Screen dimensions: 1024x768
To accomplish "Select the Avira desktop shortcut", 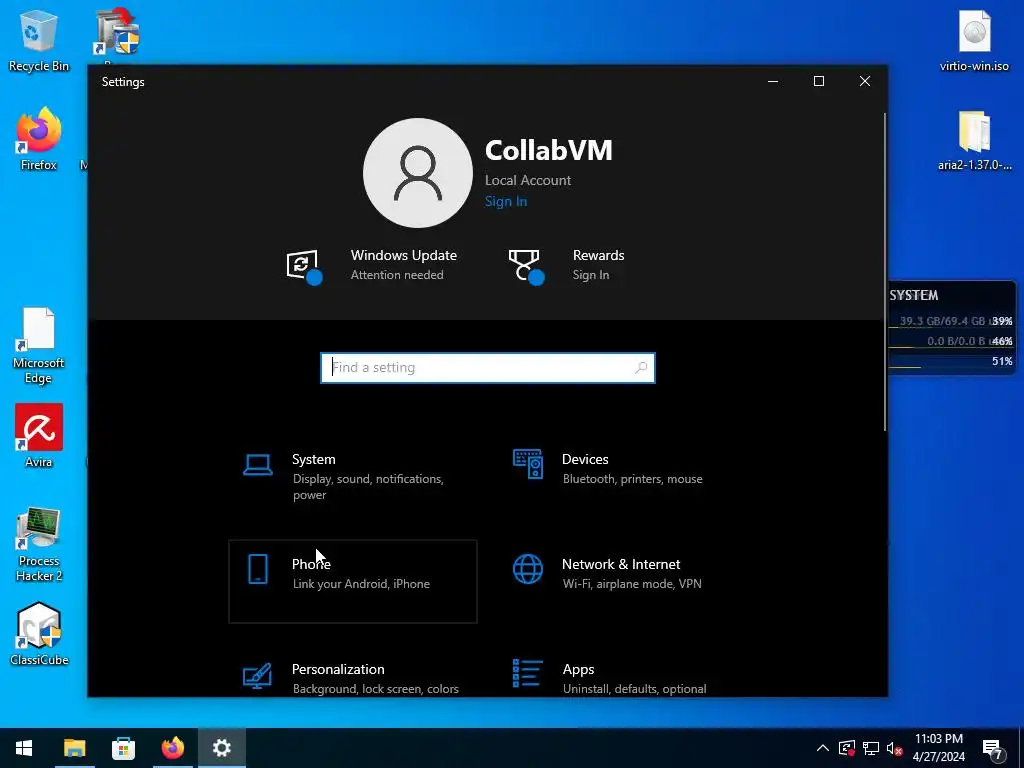I will 39,436.
